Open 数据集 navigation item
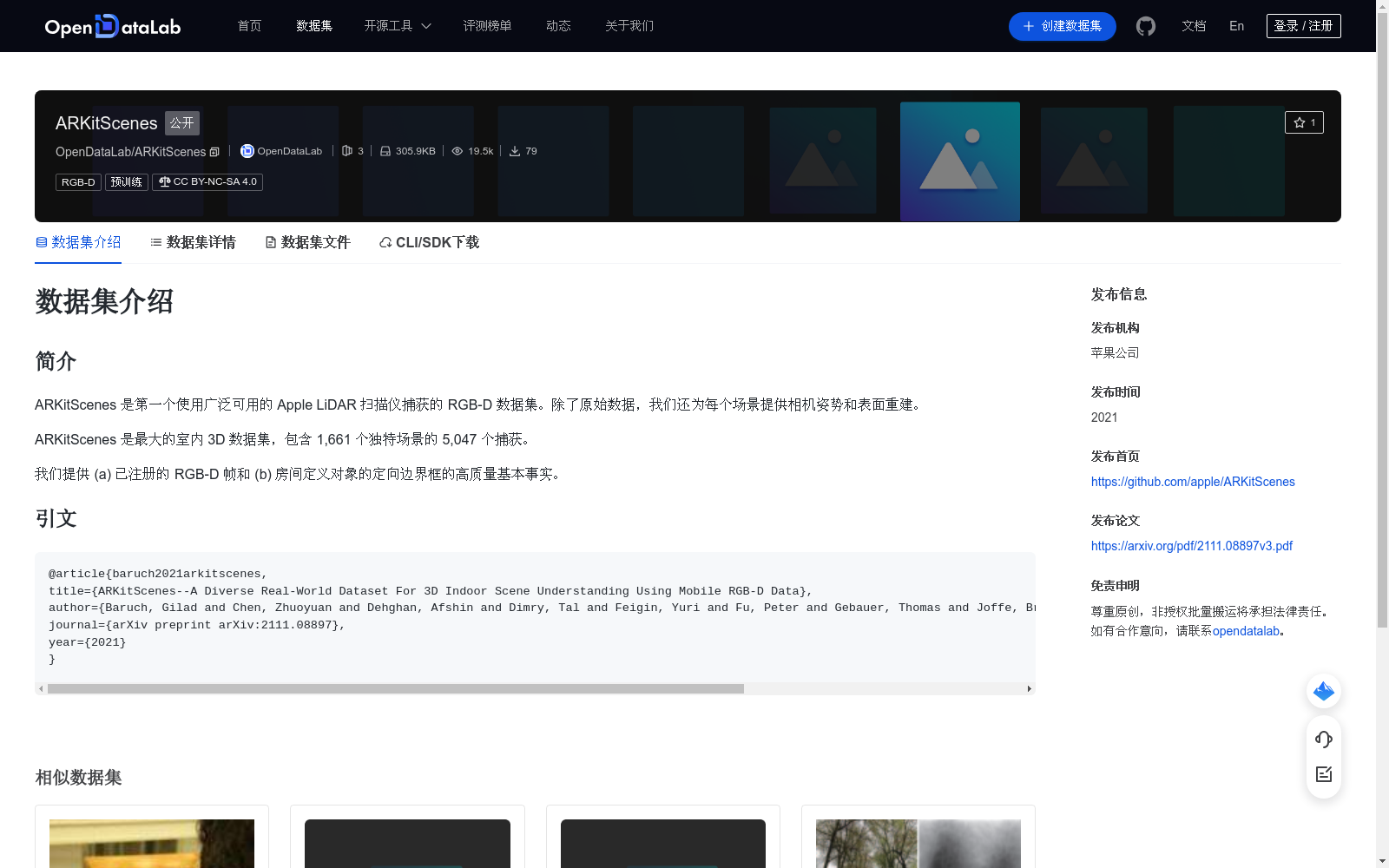 click(x=314, y=26)
